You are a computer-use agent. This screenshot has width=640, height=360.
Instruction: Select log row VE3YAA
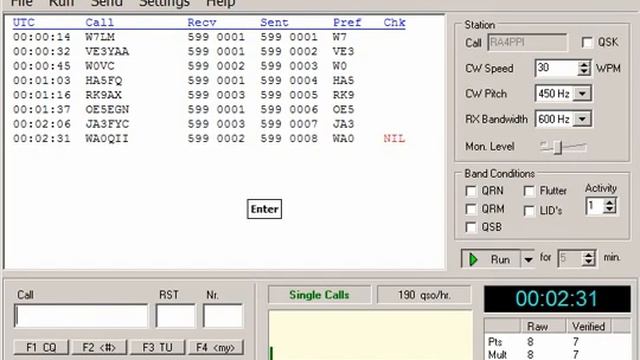click(209, 51)
